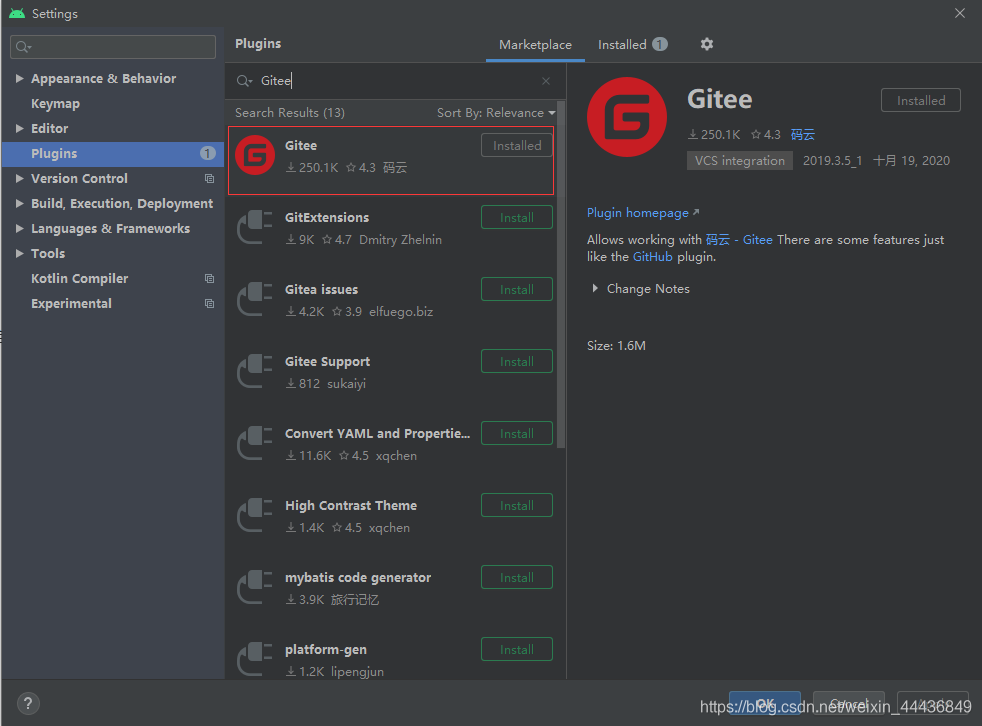Expand Build, Execution, Deployment node
Image resolution: width=982 pixels, height=726 pixels.
click(19, 204)
